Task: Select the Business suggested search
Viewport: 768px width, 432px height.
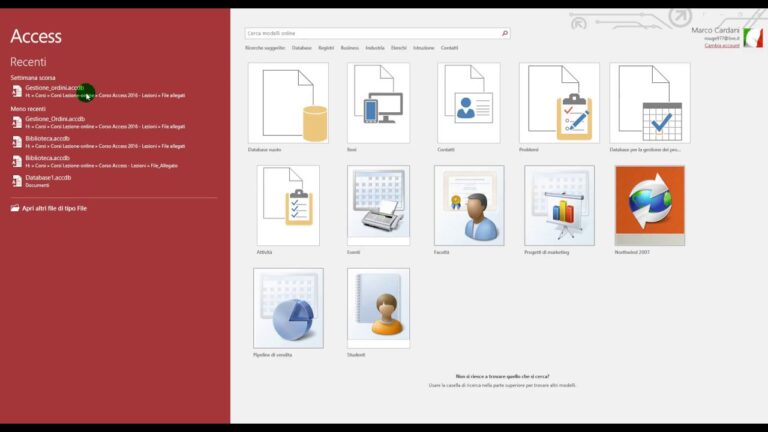Action: [x=350, y=48]
